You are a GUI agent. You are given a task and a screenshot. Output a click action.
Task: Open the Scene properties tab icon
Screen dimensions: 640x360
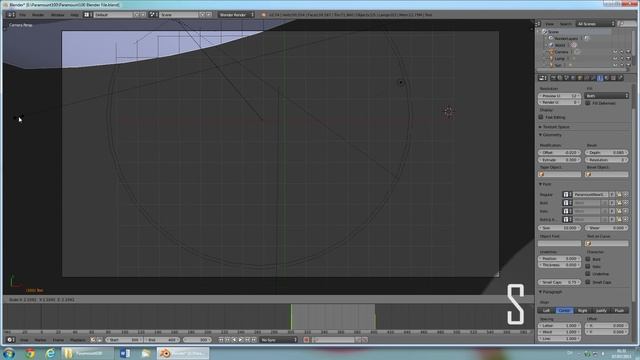(x=566, y=78)
